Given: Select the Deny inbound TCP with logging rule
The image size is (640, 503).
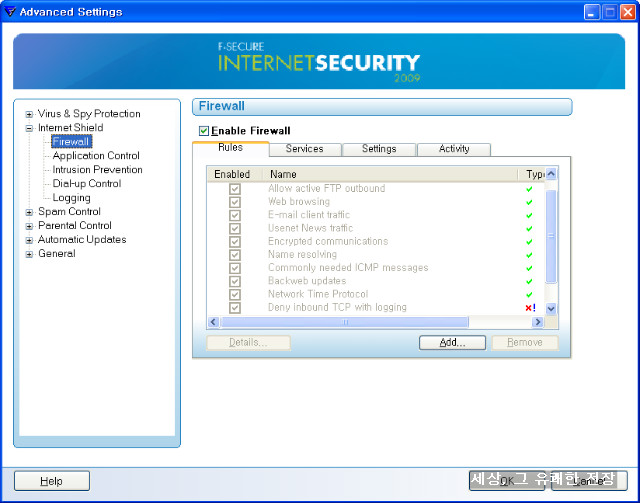Looking at the screenshot, I should tap(337, 307).
